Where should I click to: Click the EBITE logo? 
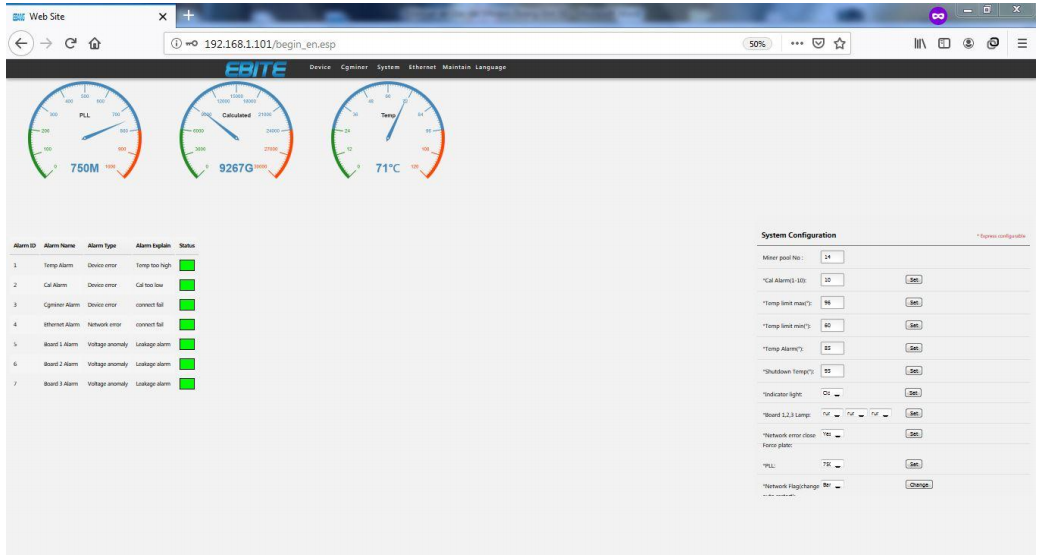[255, 68]
